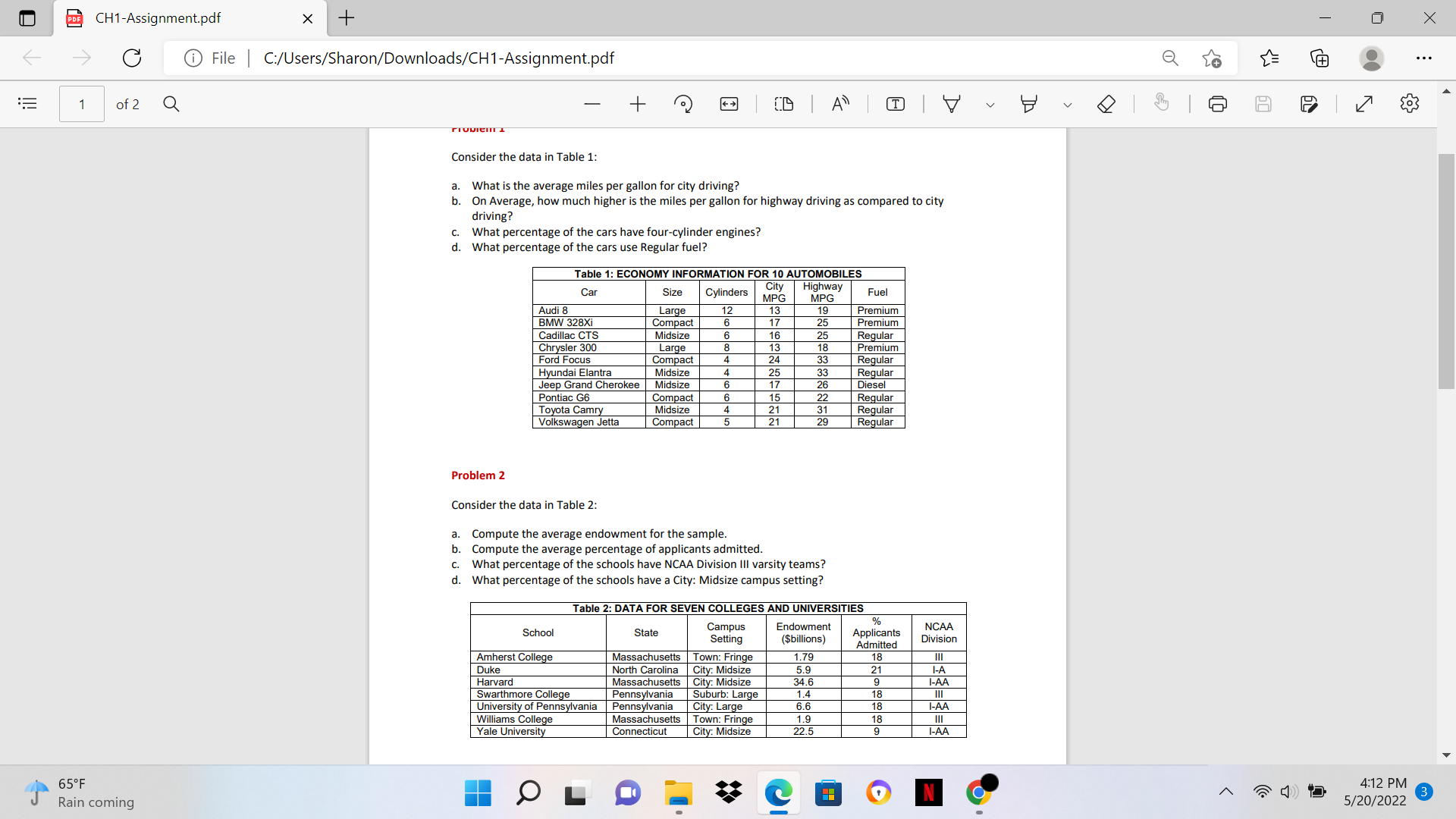Start Read aloud for the document
The width and height of the screenshot is (1456, 819).
tap(840, 104)
